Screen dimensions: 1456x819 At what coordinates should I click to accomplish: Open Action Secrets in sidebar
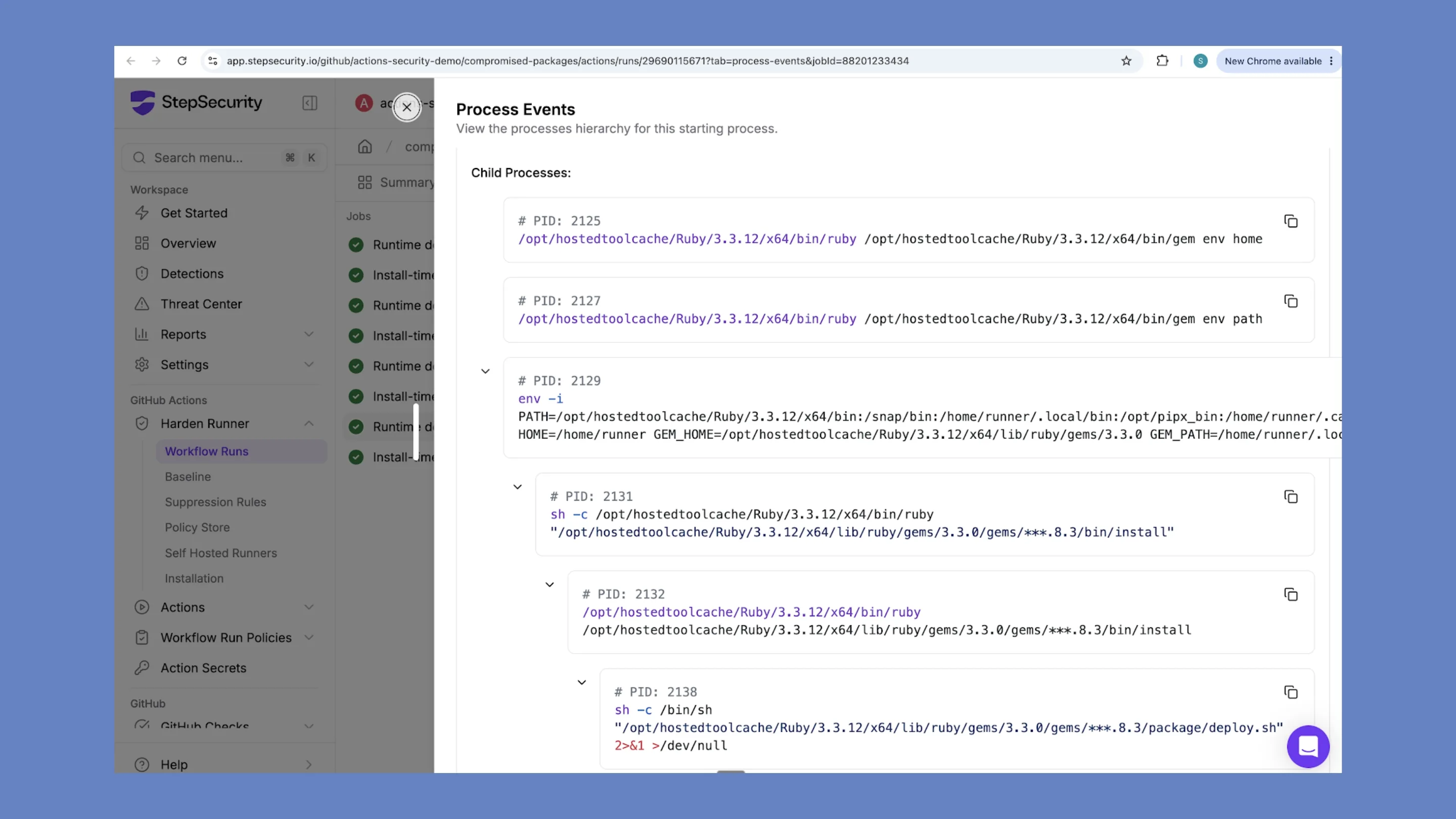tap(224, 668)
